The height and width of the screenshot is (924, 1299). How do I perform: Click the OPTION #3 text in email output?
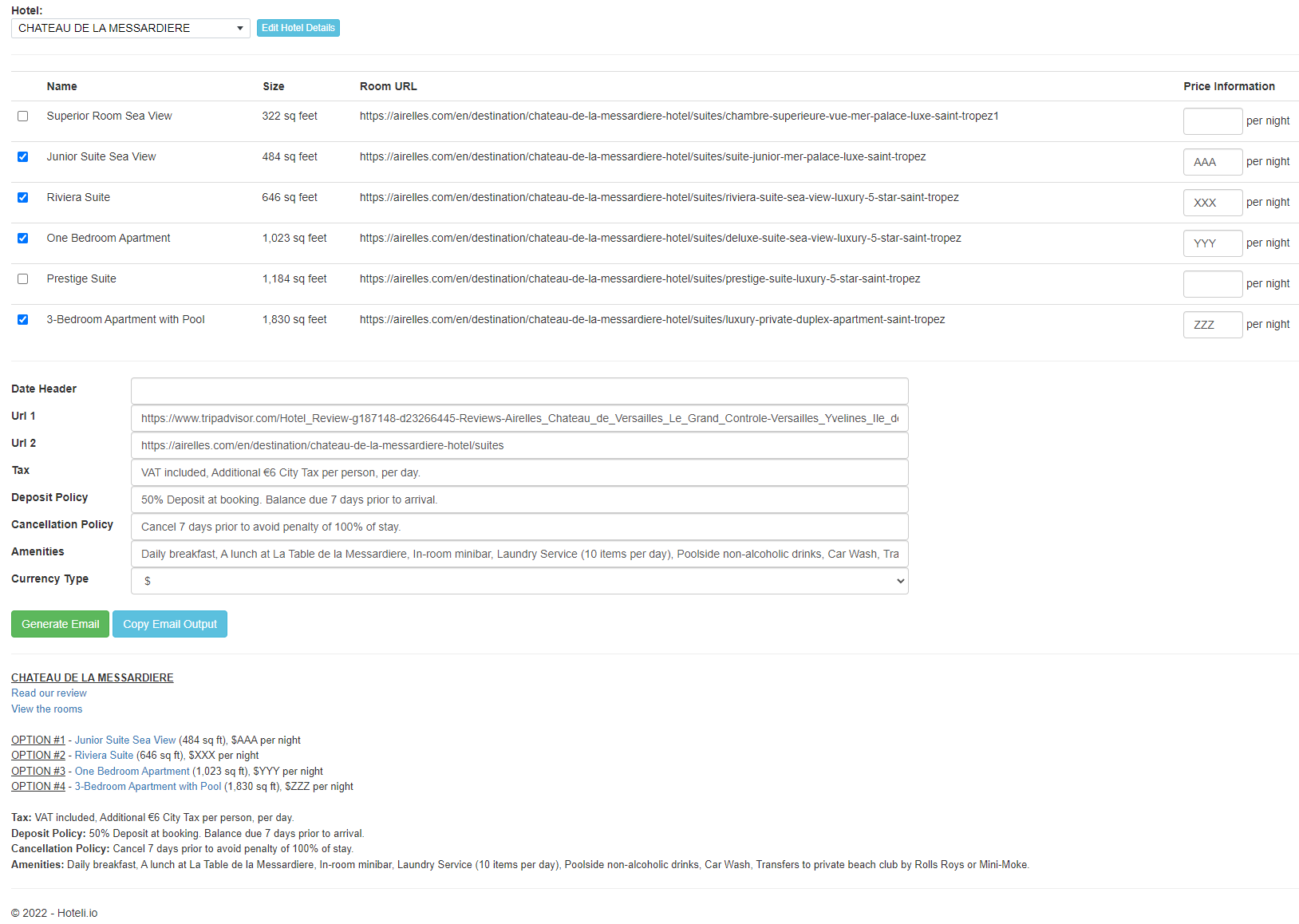tap(38, 772)
